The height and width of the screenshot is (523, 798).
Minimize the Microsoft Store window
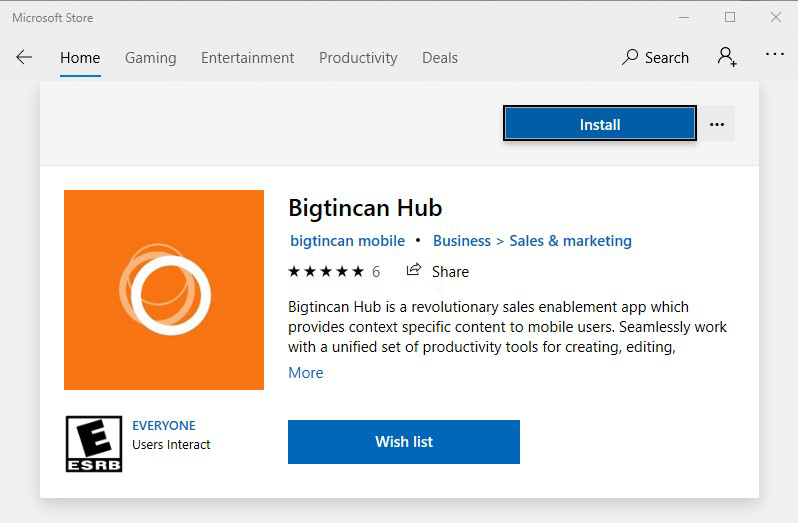pyautogui.click(x=684, y=17)
